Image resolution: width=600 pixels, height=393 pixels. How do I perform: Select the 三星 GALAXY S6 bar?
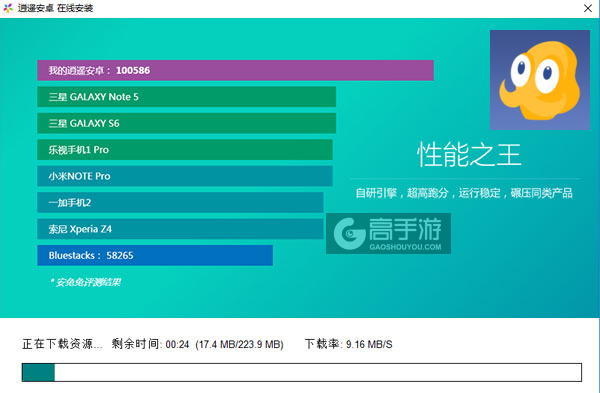186,123
